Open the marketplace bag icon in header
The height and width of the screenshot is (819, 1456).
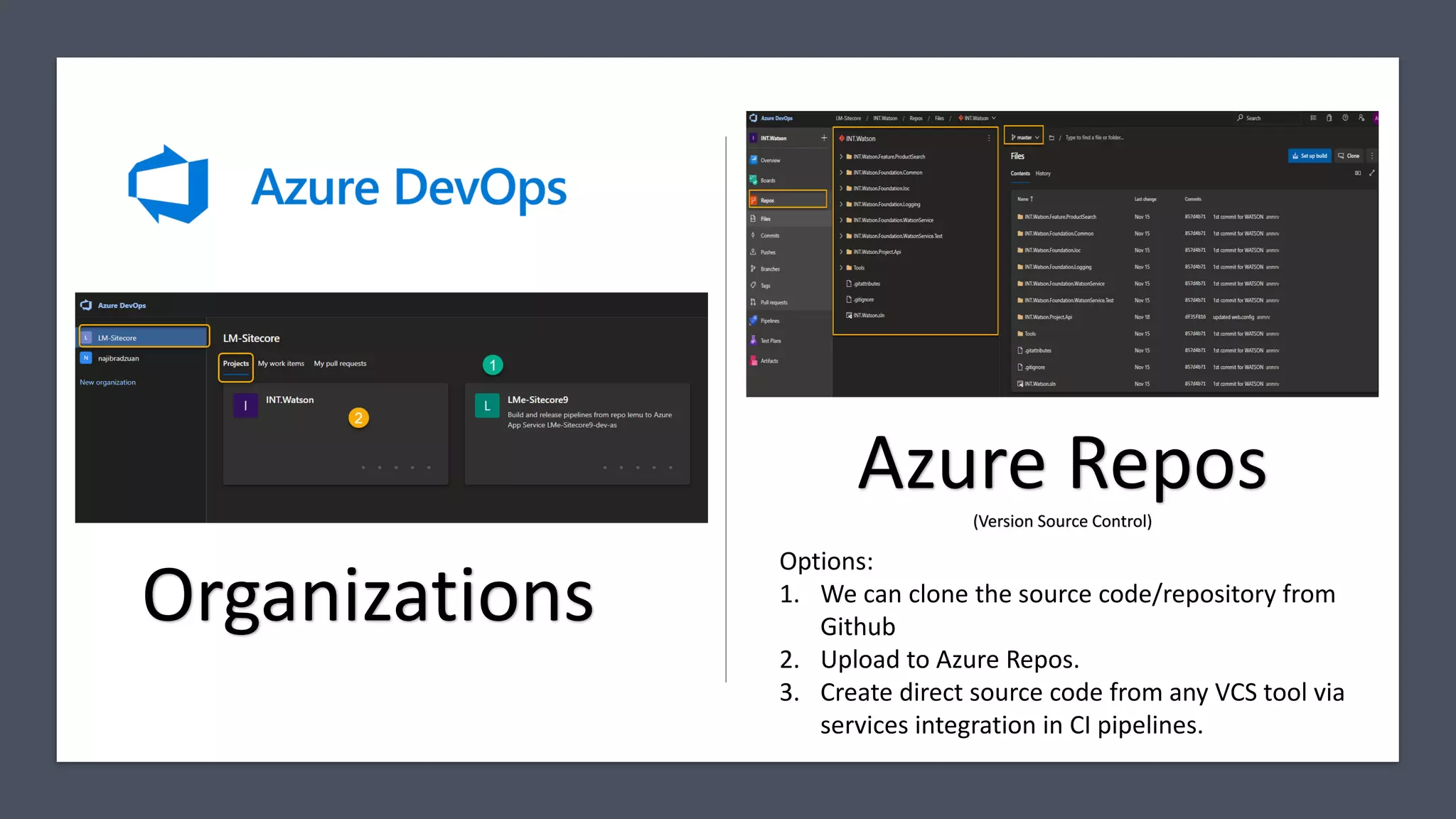click(x=1329, y=118)
